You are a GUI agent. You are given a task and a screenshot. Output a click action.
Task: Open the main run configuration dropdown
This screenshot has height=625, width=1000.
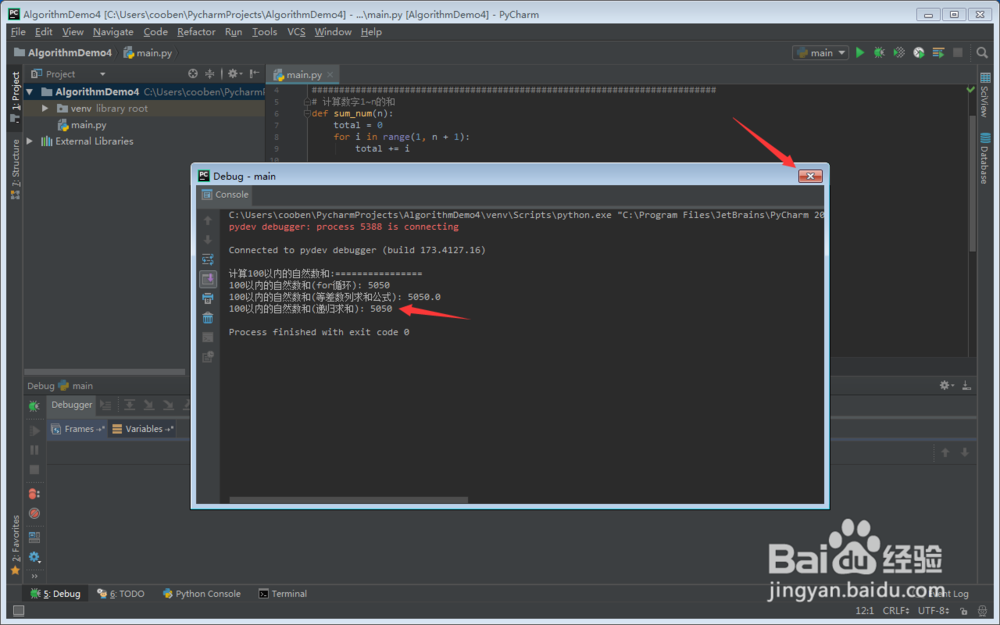820,53
